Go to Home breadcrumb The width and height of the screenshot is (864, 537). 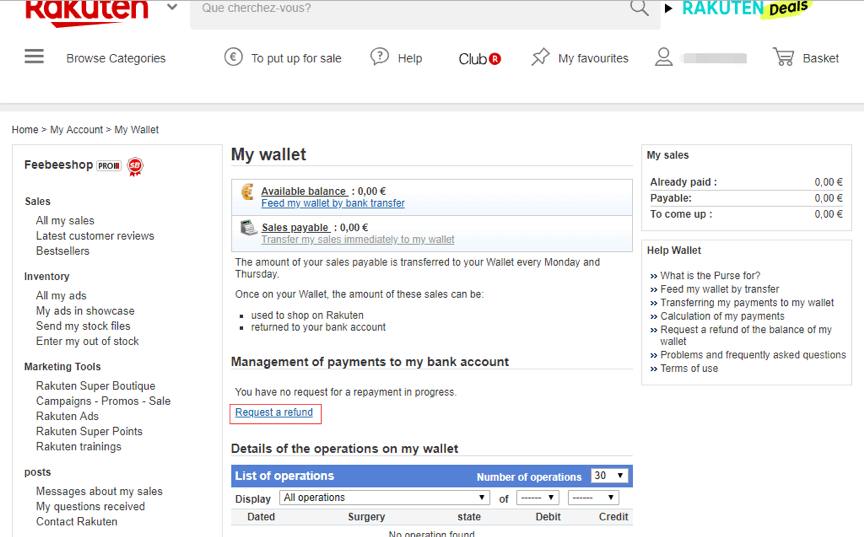(25, 129)
